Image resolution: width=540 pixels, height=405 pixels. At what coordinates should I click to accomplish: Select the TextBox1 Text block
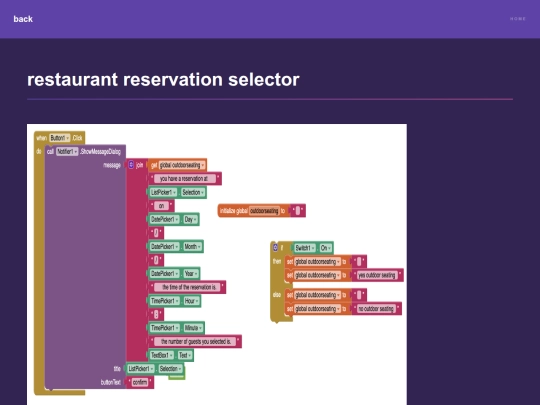click(171, 355)
